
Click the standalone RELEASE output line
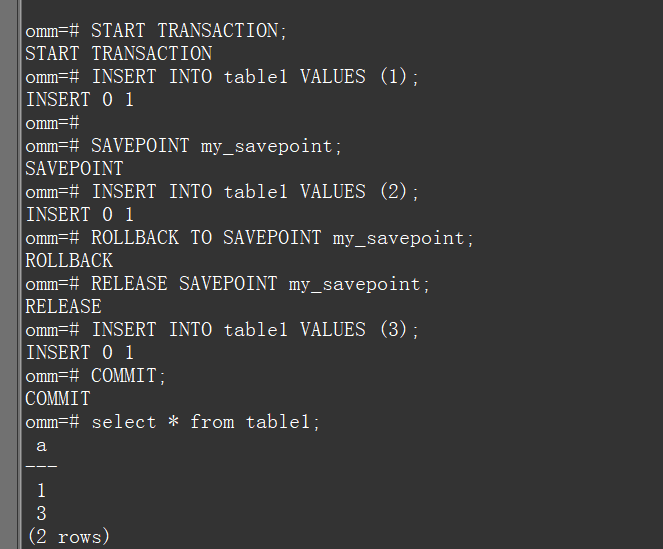click(x=63, y=307)
